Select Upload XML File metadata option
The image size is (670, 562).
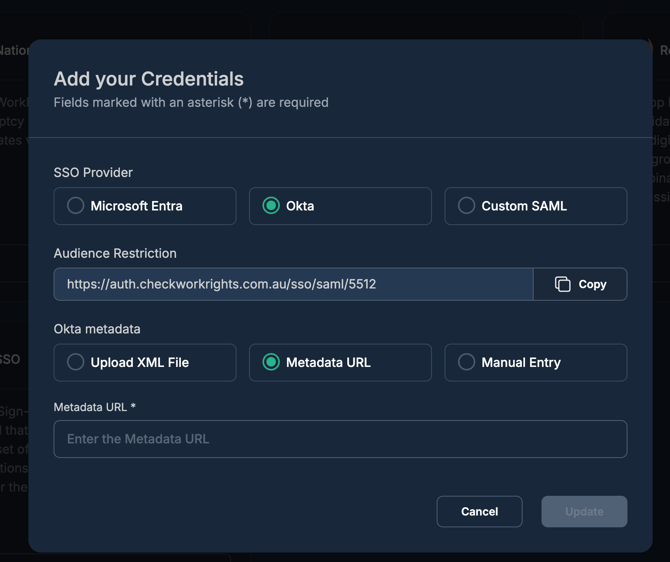145,362
